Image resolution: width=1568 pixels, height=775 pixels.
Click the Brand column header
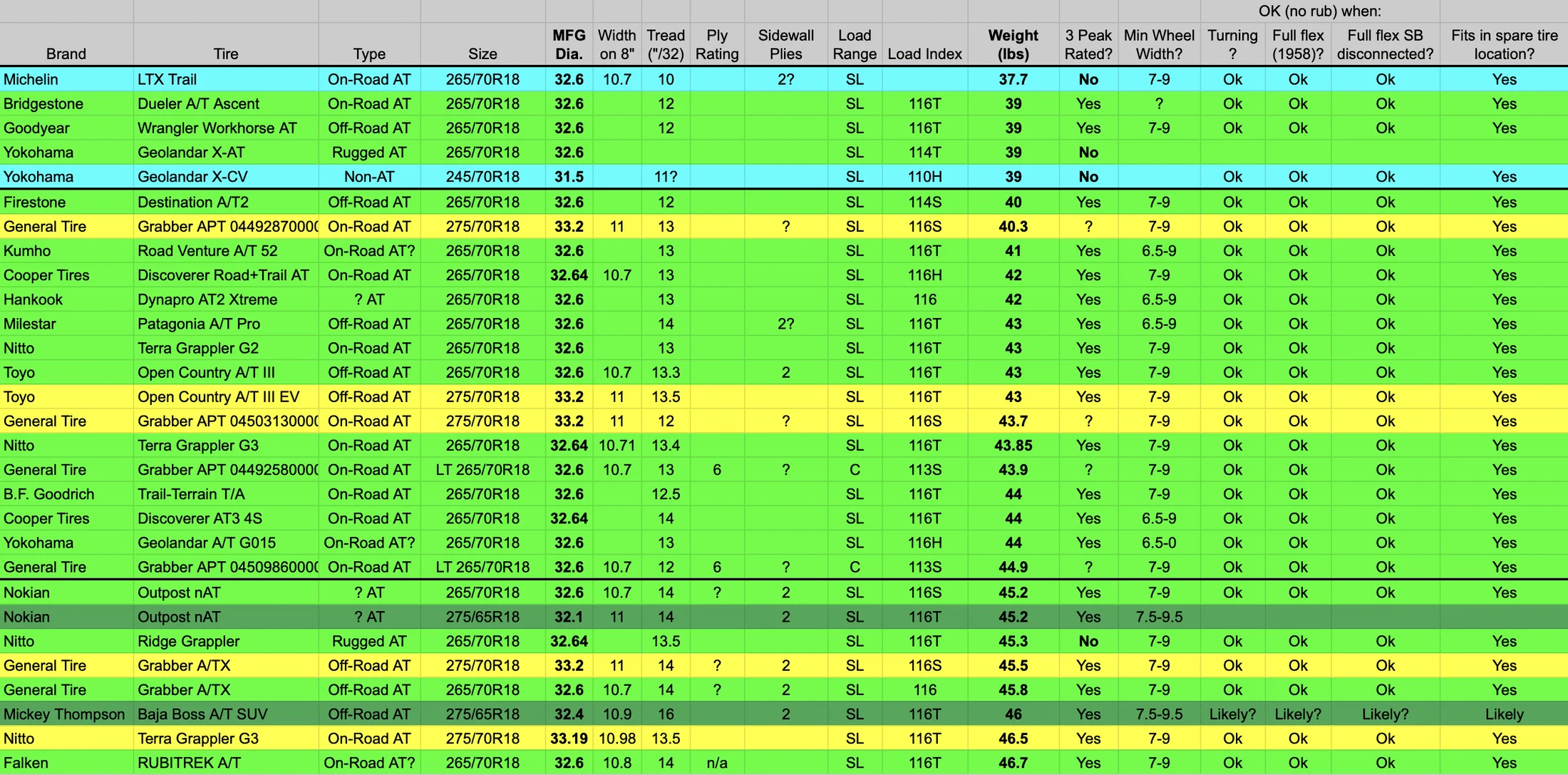coord(66,44)
